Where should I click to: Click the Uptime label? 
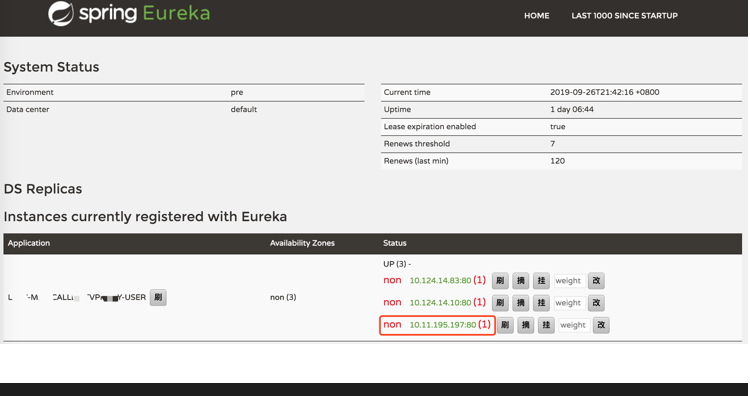[397, 110]
